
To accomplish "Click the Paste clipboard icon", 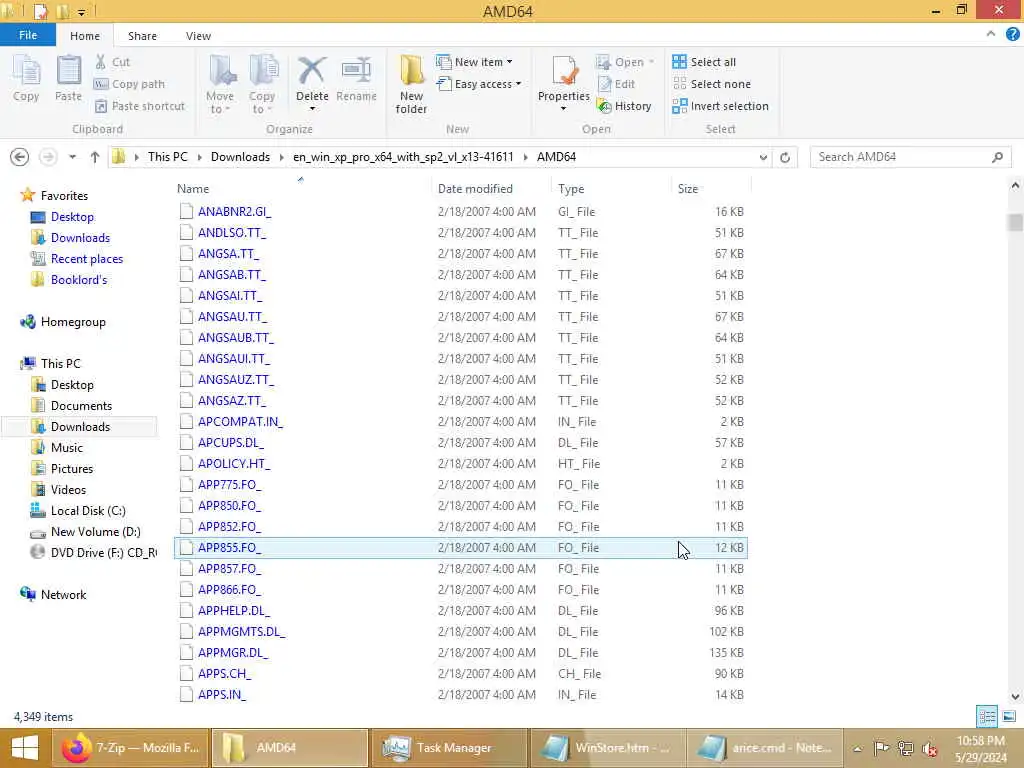I will tap(68, 78).
